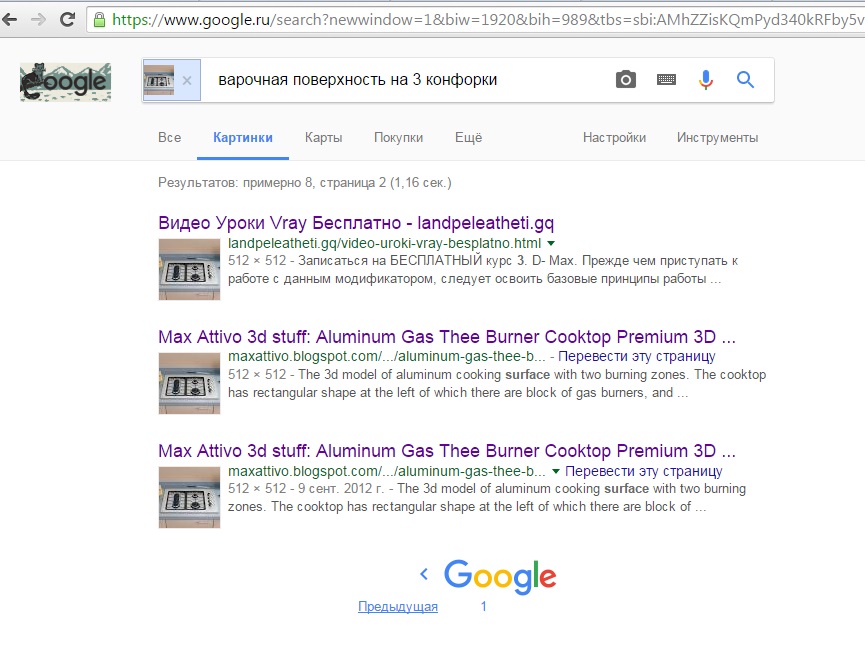This screenshot has width=865, height=647.
Task: Open the Покупки tab
Action: point(398,138)
